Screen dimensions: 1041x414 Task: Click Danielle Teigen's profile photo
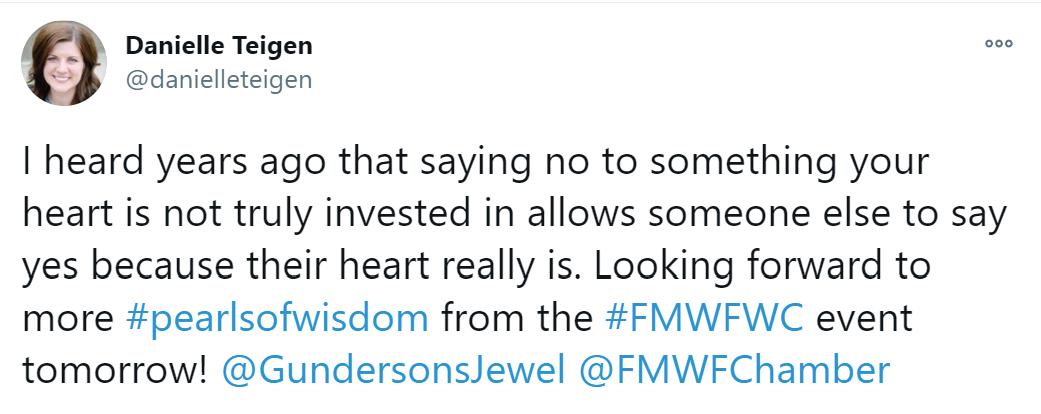64,63
